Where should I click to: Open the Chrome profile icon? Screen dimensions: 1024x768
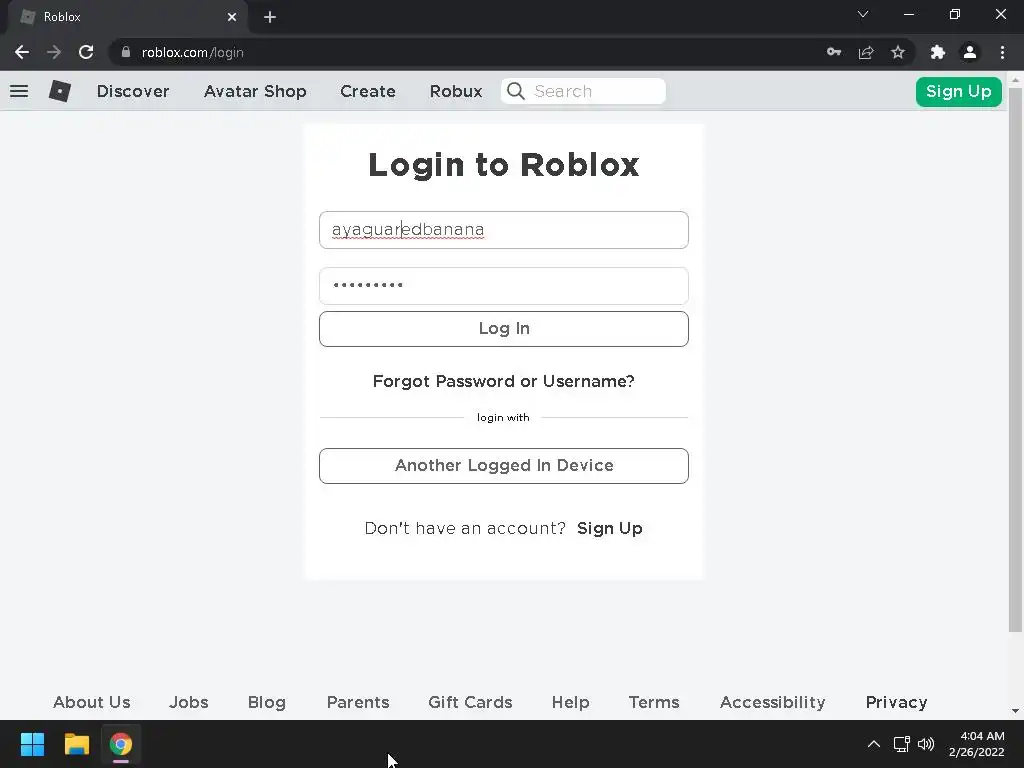(970, 52)
